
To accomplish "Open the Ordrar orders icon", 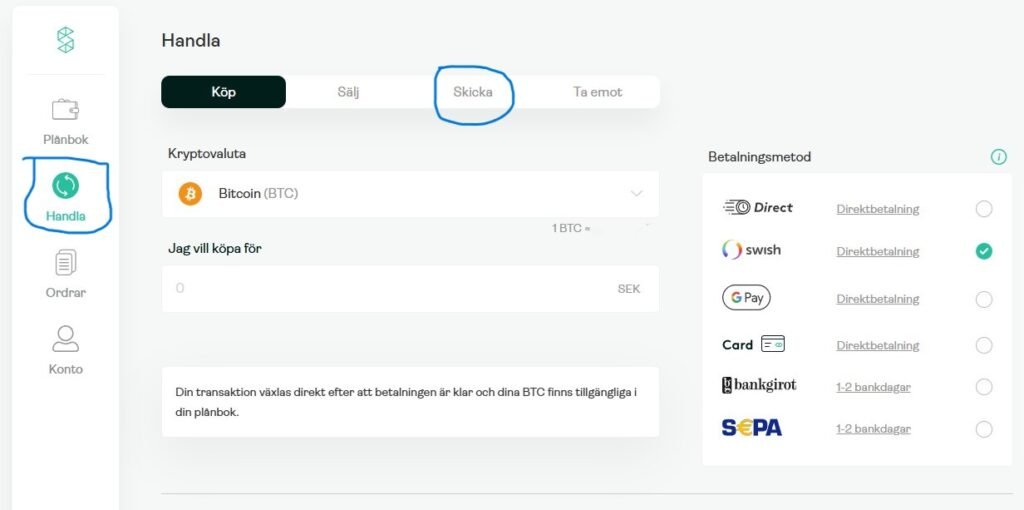I will [x=65, y=263].
